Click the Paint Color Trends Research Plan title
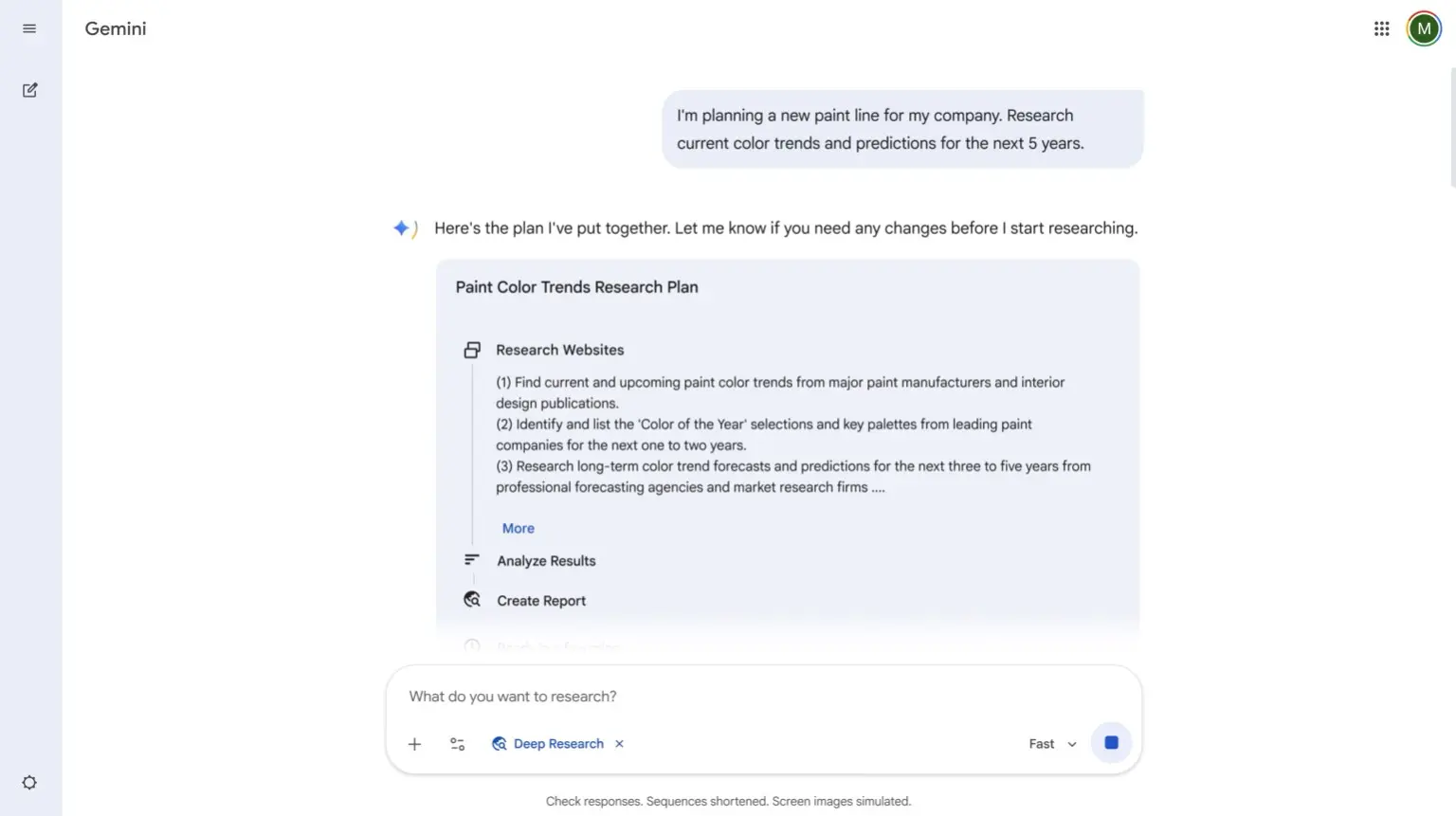 (576, 287)
